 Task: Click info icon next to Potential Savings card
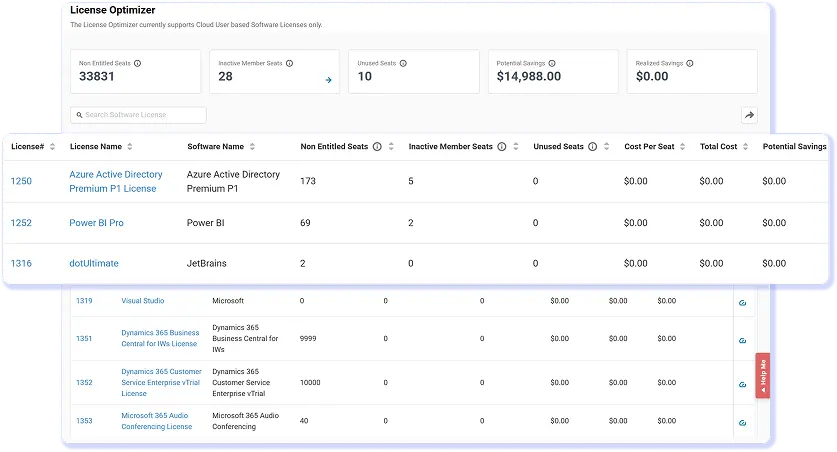click(x=552, y=64)
